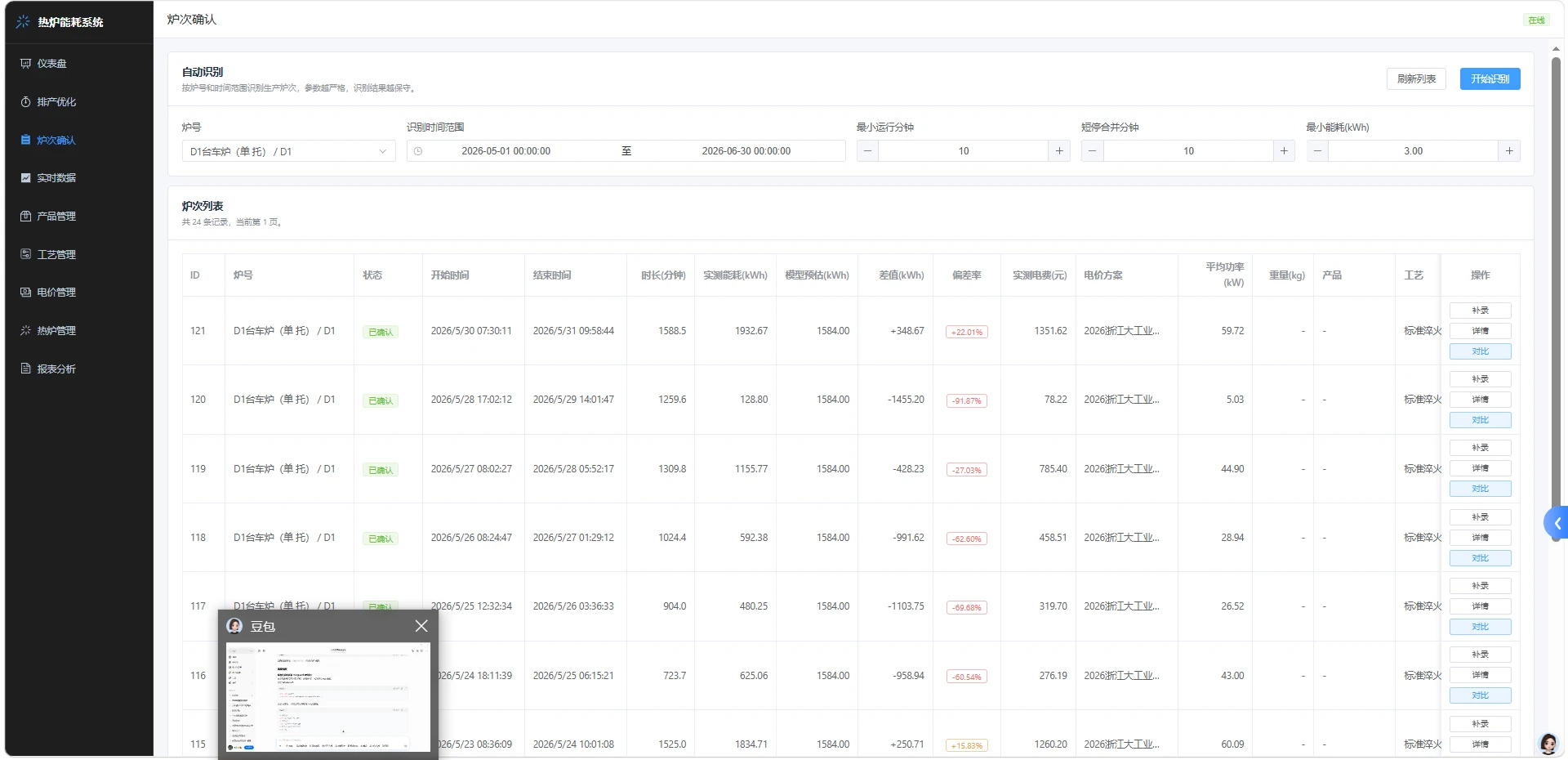
Task: Click the 实测能耗(kWh) column header
Action: 735,275
